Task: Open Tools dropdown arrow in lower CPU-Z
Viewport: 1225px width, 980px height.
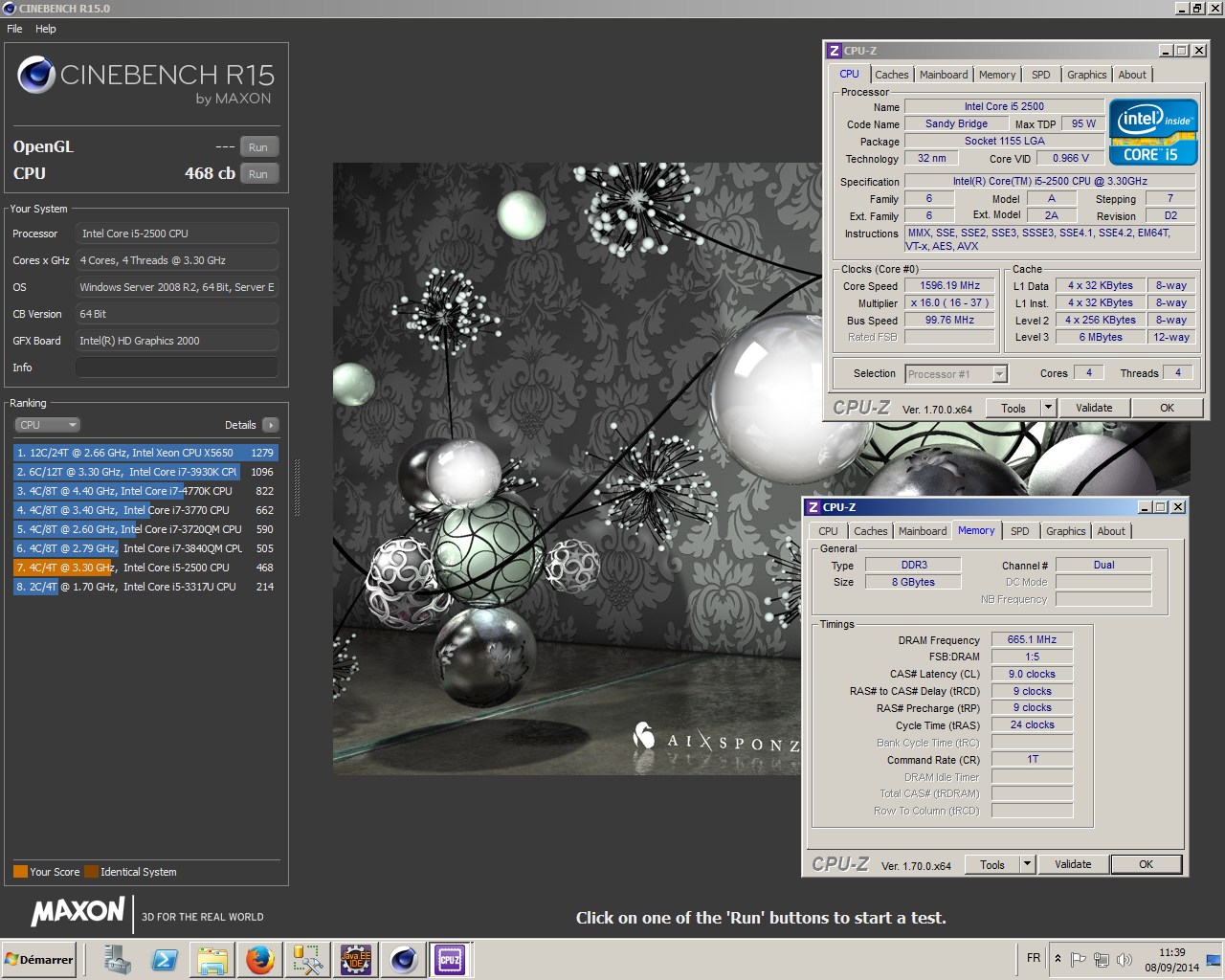Action: pyautogui.click(x=1027, y=865)
